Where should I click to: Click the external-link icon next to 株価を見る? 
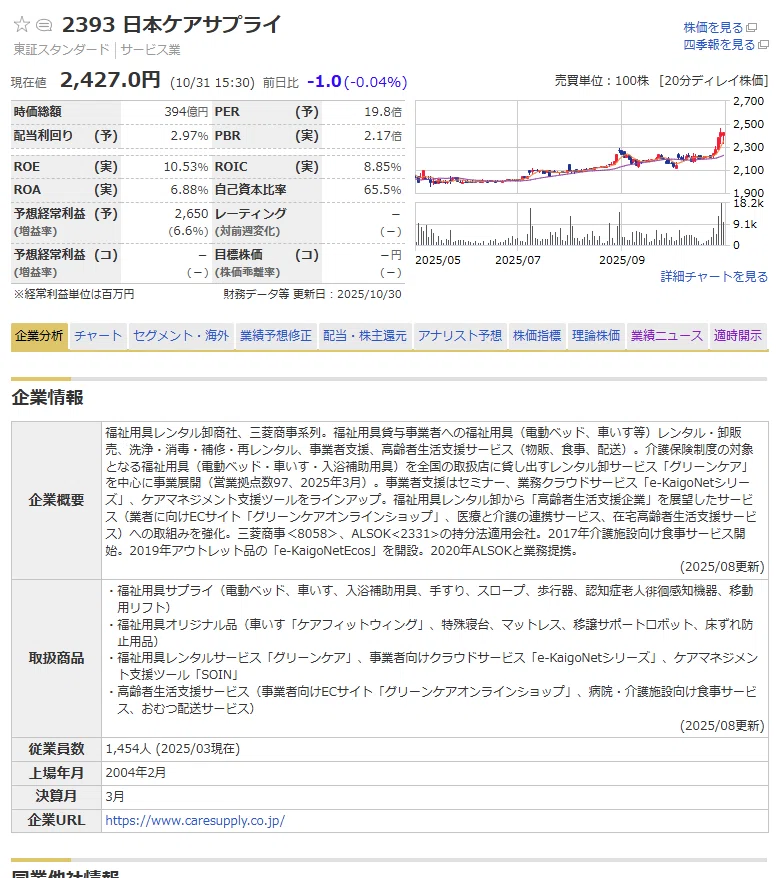[752, 27]
